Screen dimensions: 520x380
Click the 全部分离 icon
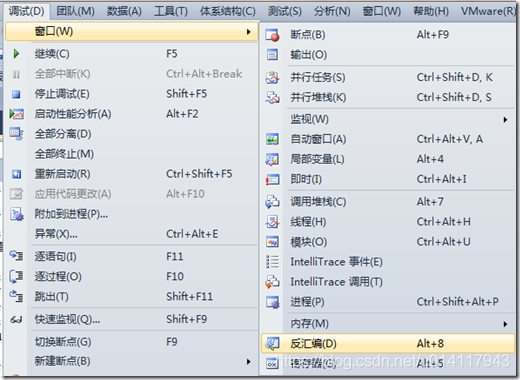(16, 134)
